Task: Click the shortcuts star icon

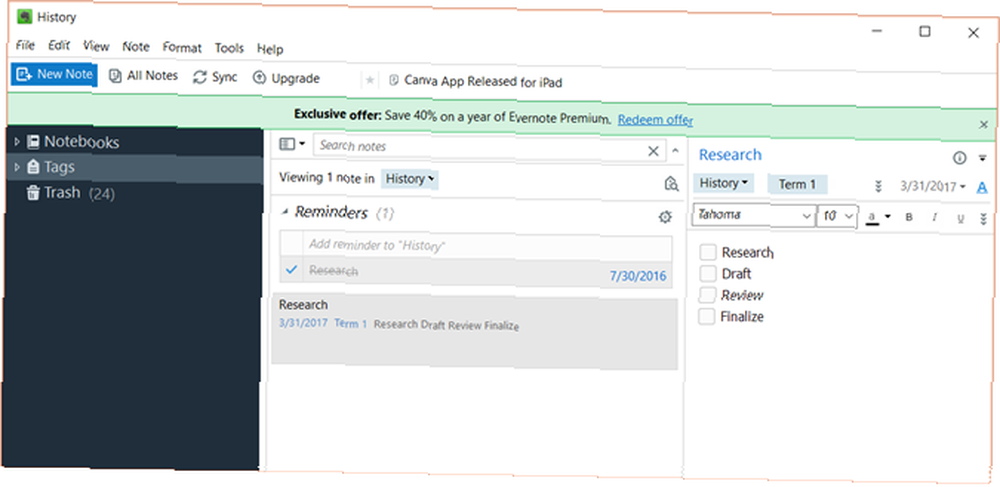Action: pos(370,80)
